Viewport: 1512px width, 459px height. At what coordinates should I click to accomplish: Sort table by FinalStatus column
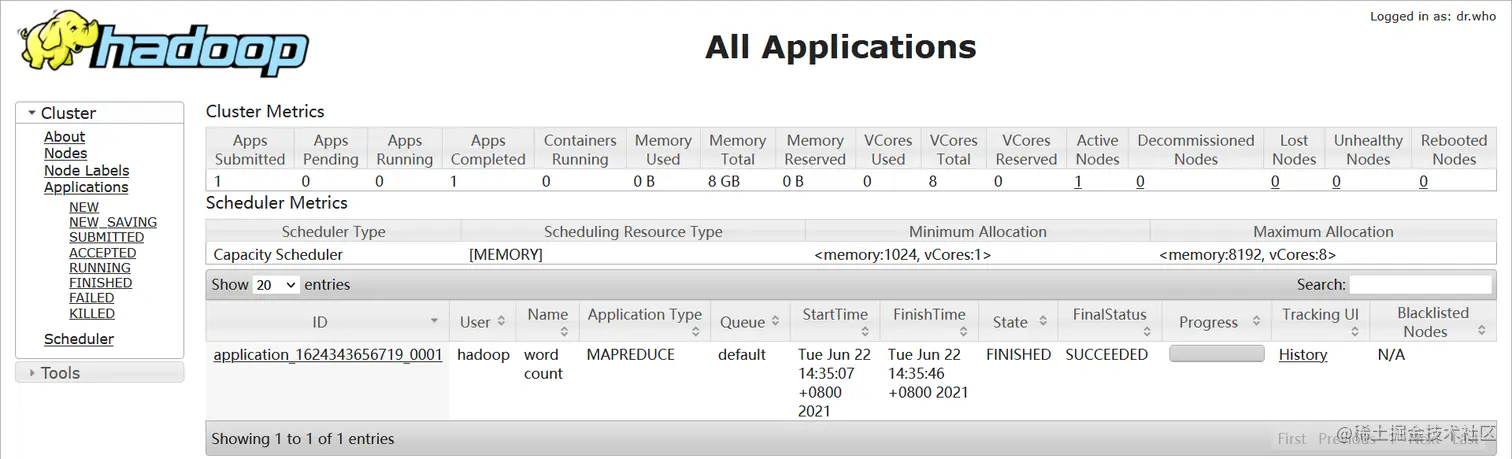tap(1109, 322)
